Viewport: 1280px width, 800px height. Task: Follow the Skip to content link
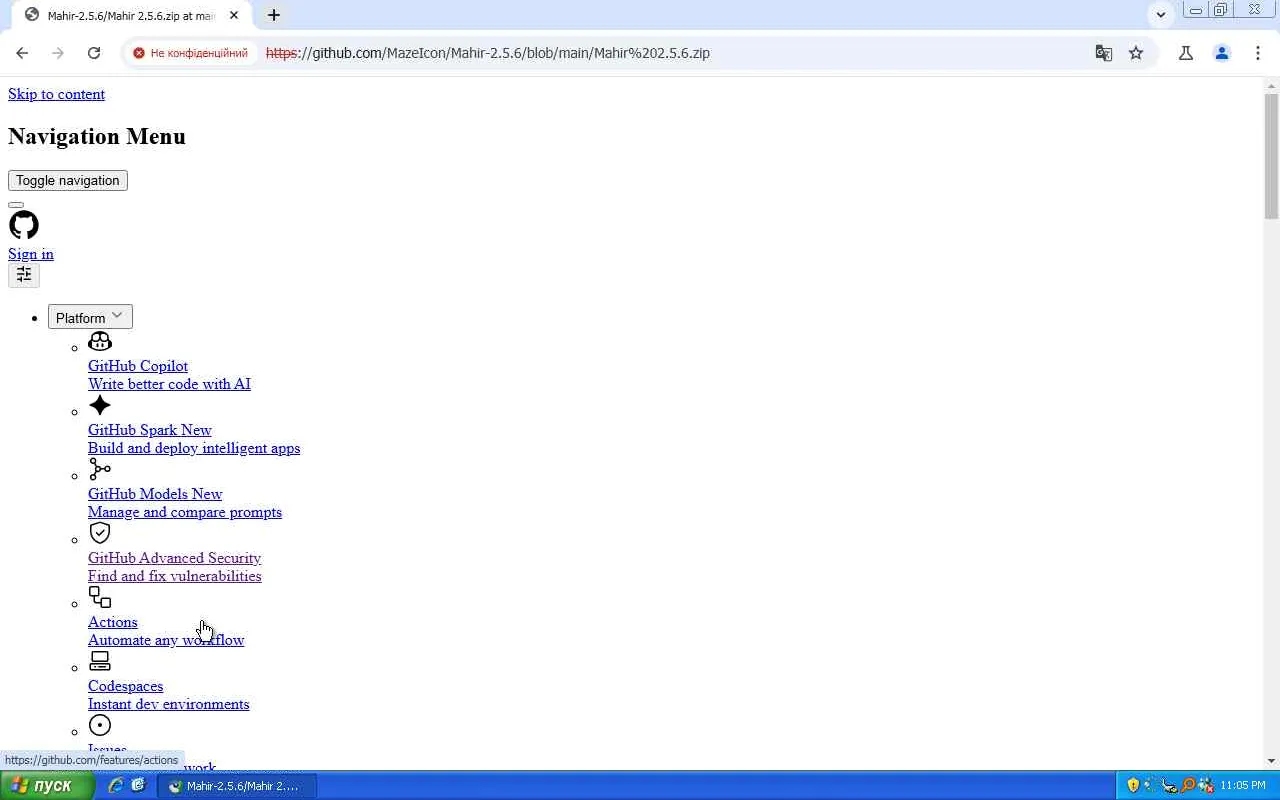(x=56, y=94)
